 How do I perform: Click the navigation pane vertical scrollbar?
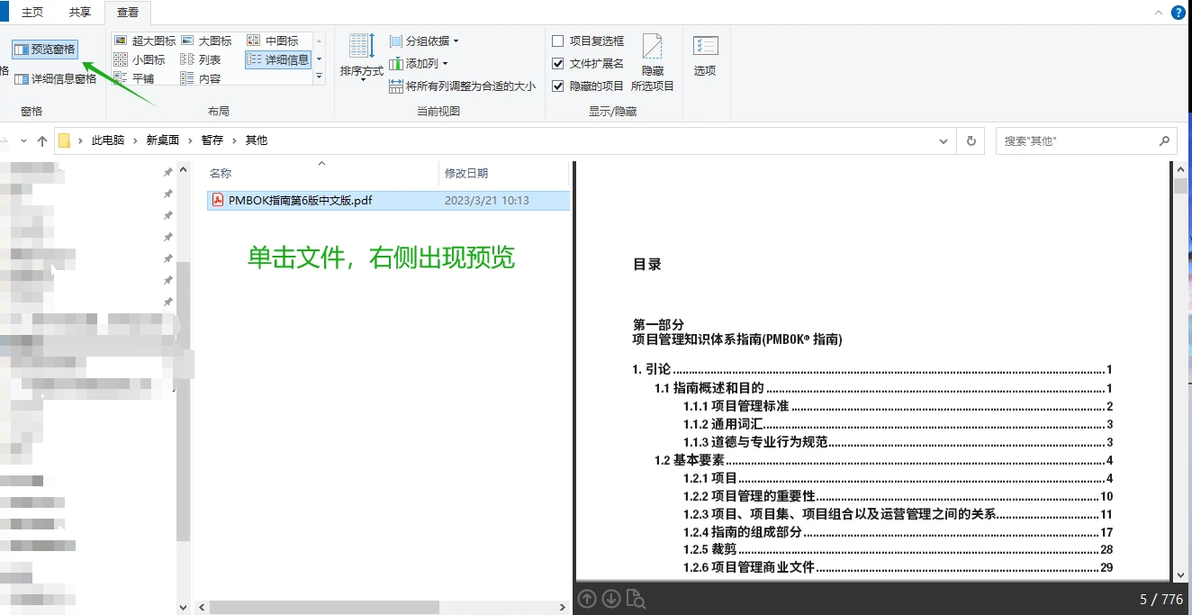(x=182, y=401)
